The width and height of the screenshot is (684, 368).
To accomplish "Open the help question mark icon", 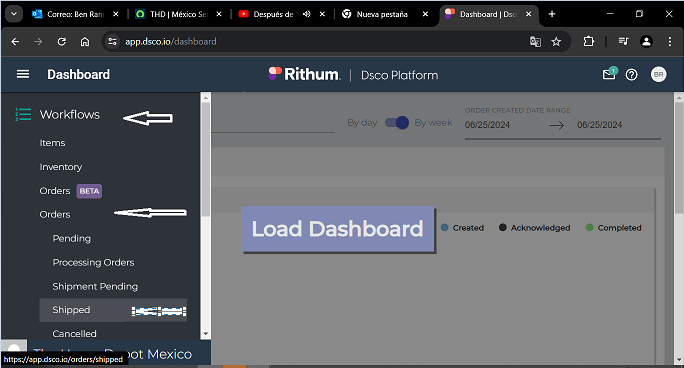I will tap(631, 75).
